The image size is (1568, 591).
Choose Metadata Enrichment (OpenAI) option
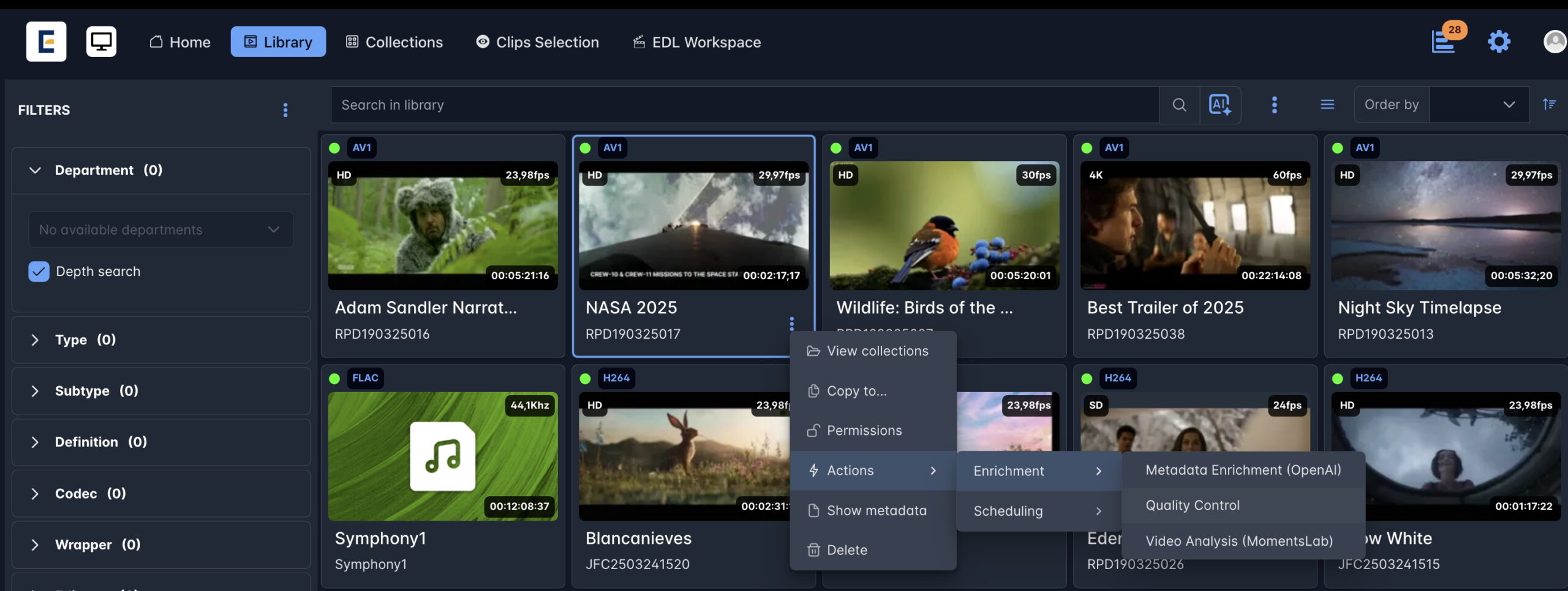(x=1243, y=470)
